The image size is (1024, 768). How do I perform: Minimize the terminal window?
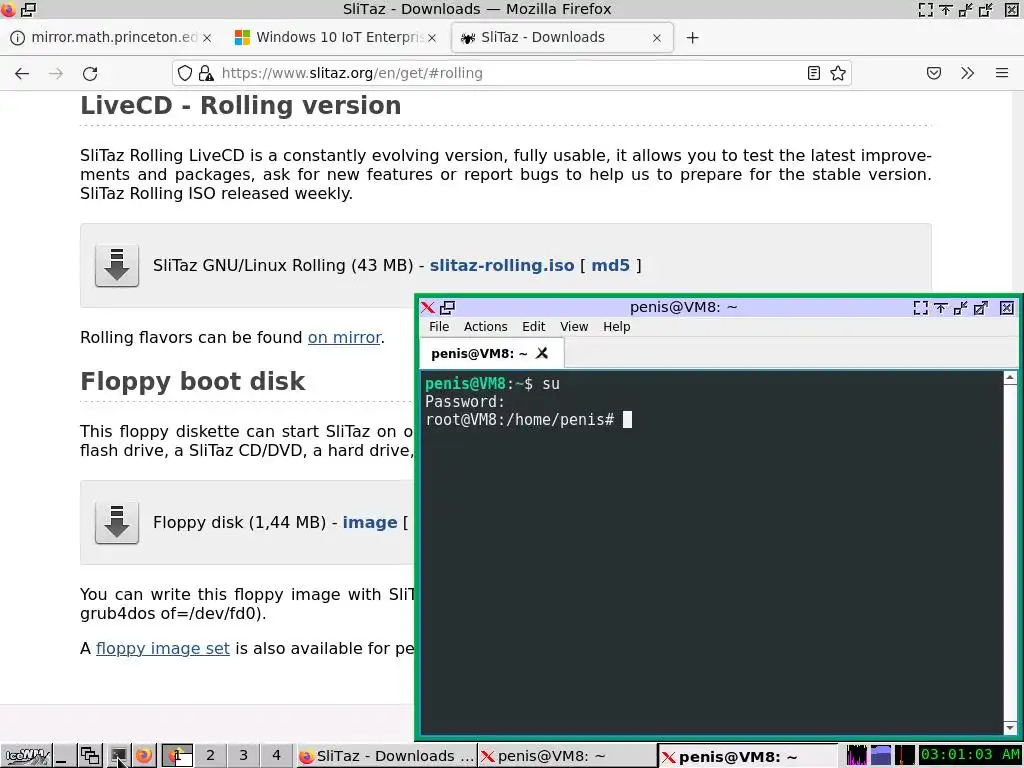pos(961,308)
